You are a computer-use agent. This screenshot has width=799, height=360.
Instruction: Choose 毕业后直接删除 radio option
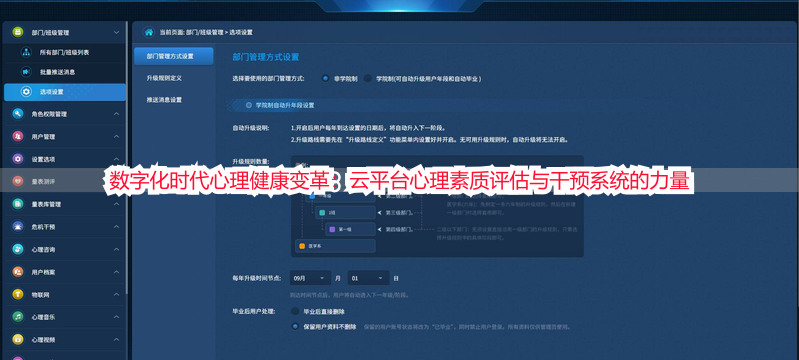295,311
